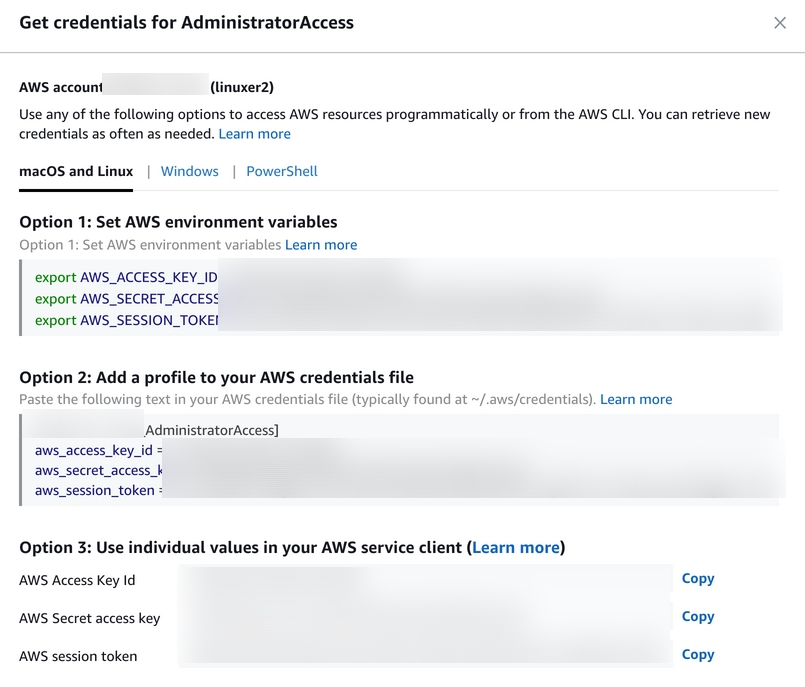
Task: Open Learn more link for Option 1
Action: pyautogui.click(x=321, y=245)
